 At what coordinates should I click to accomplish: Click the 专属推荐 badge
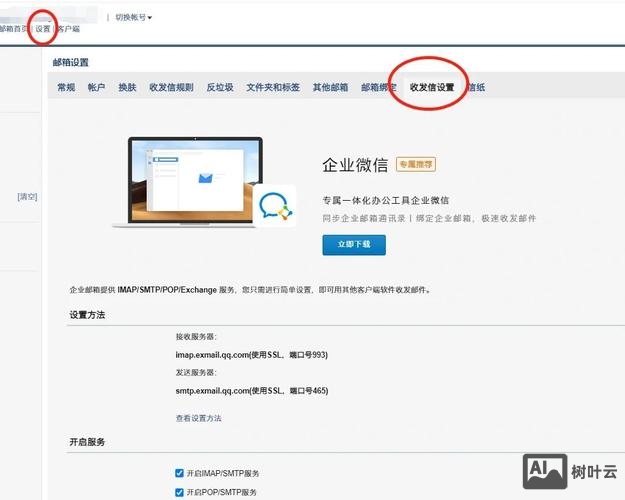[416, 164]
